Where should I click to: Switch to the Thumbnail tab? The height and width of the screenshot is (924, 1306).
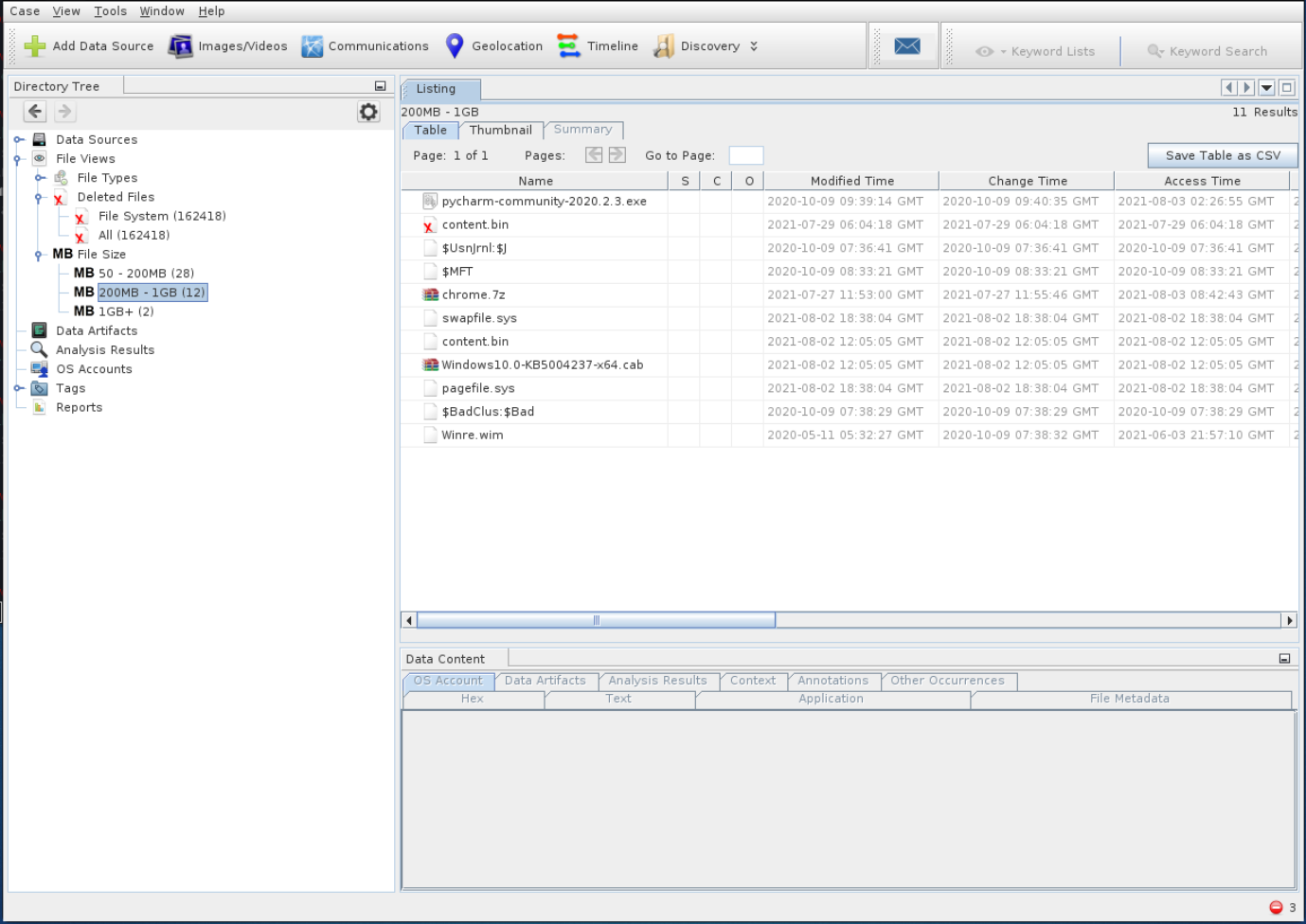click(x=500, y=131)
